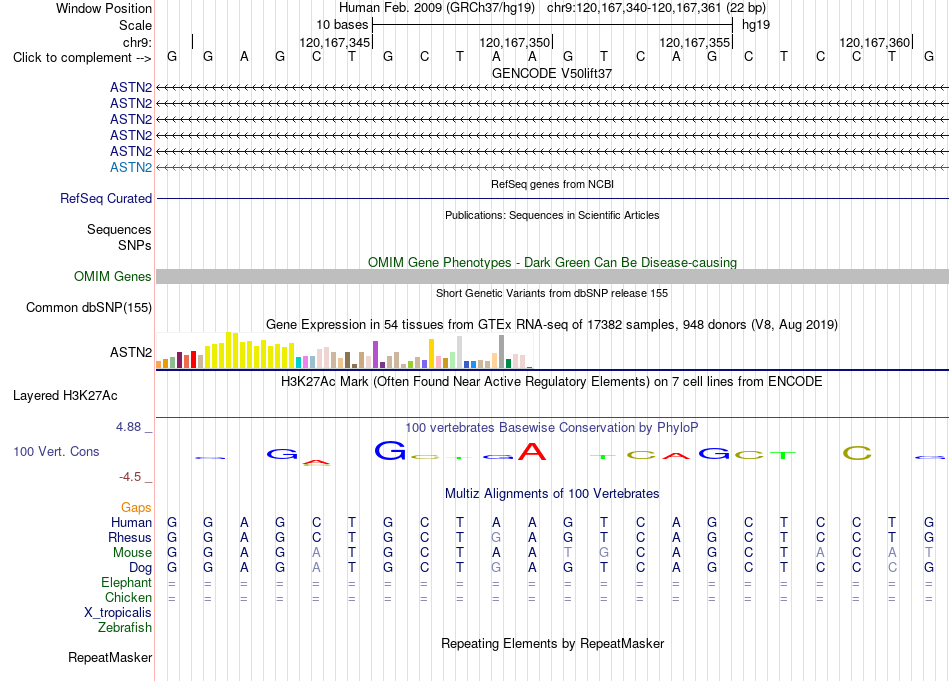950x681 pixels.
Task: Click the 4.88 PhyloP upper value
Action: point(128,427)
